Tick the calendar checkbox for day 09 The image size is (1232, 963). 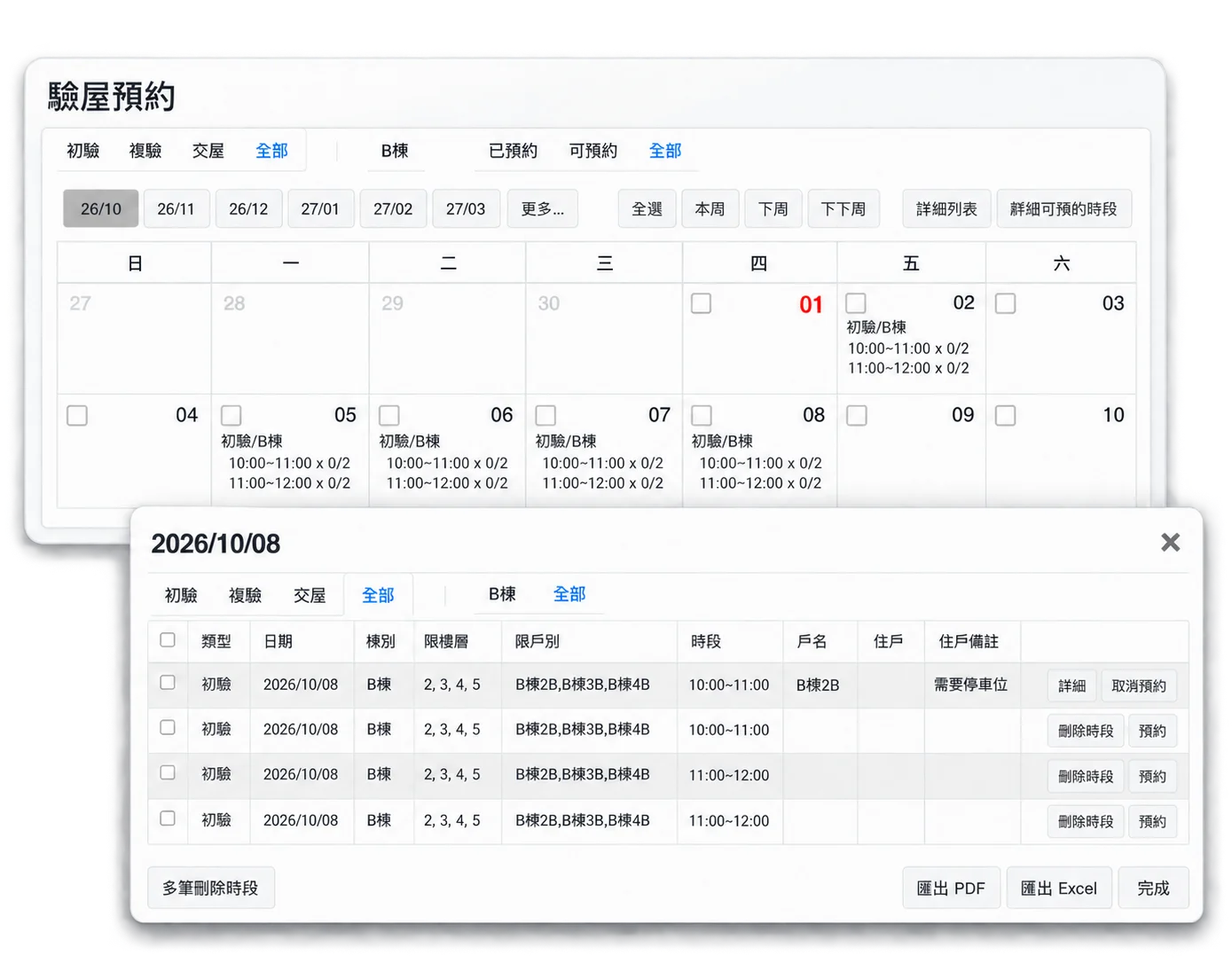pos(856,415)
